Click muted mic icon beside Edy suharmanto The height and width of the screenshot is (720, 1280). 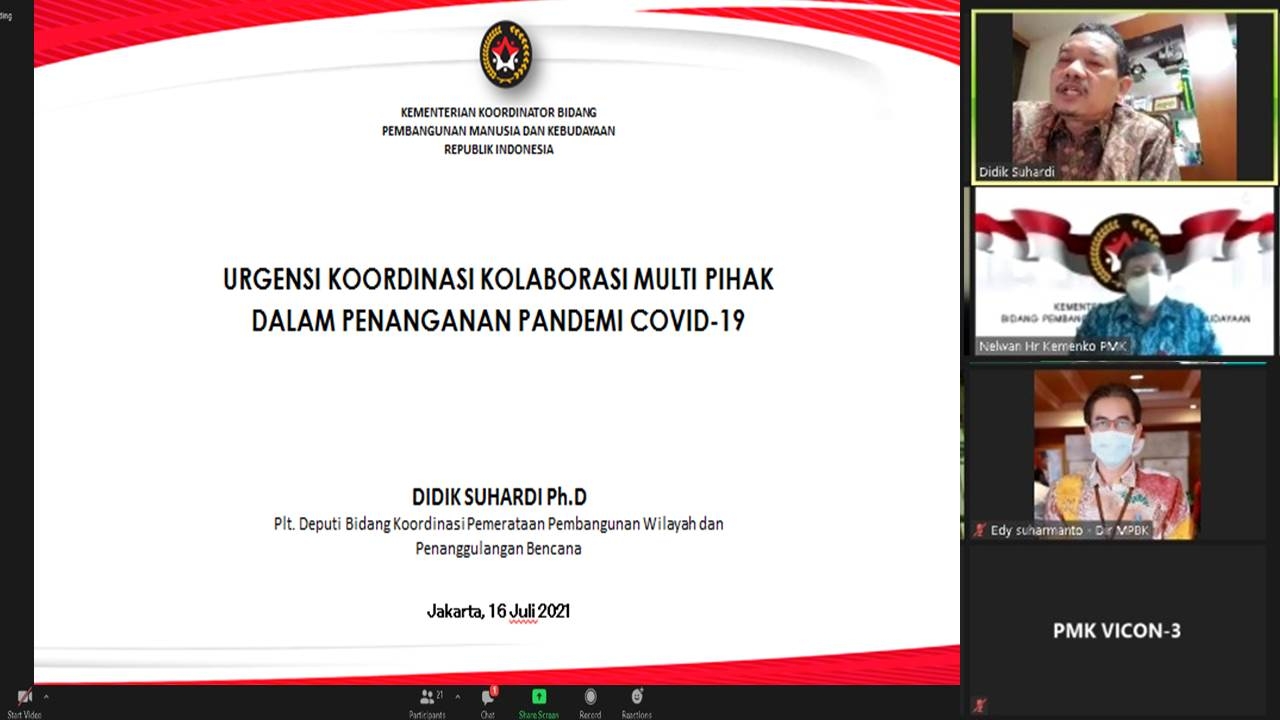980,530
